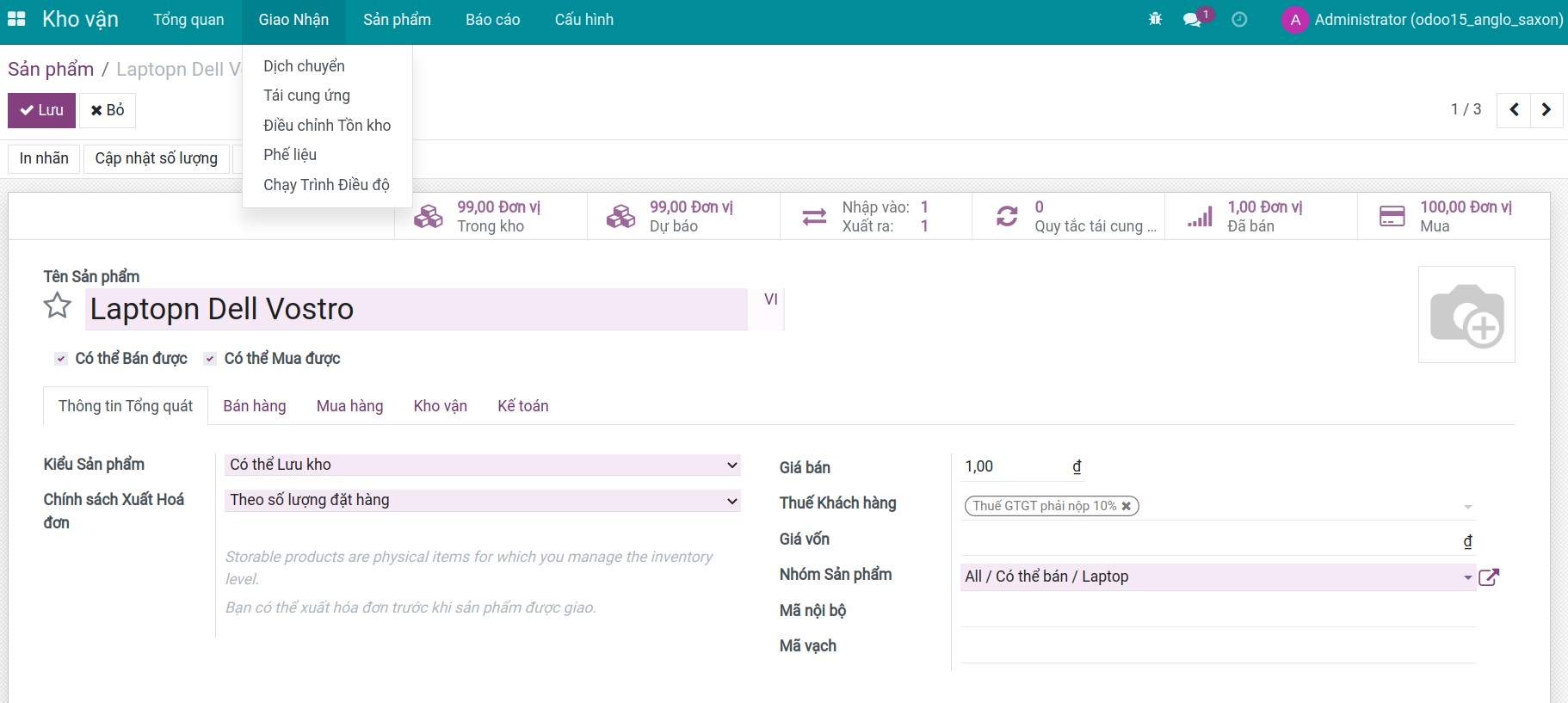
Task: Open the apps grid home menu icon
Action: click(16, 19)
